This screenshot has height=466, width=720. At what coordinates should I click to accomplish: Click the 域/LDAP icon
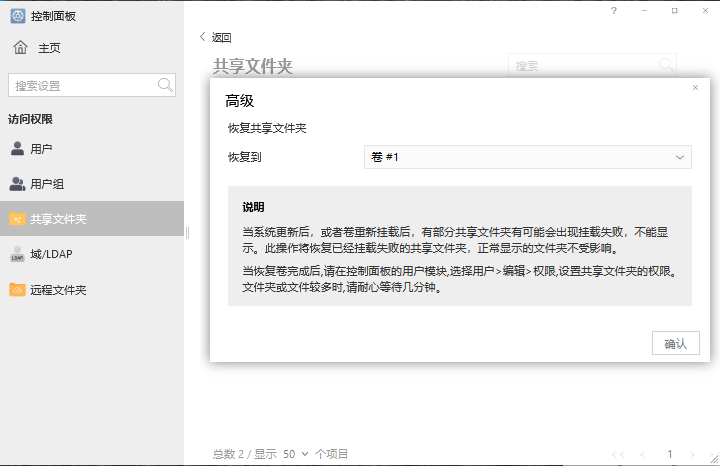coord(17,254)
